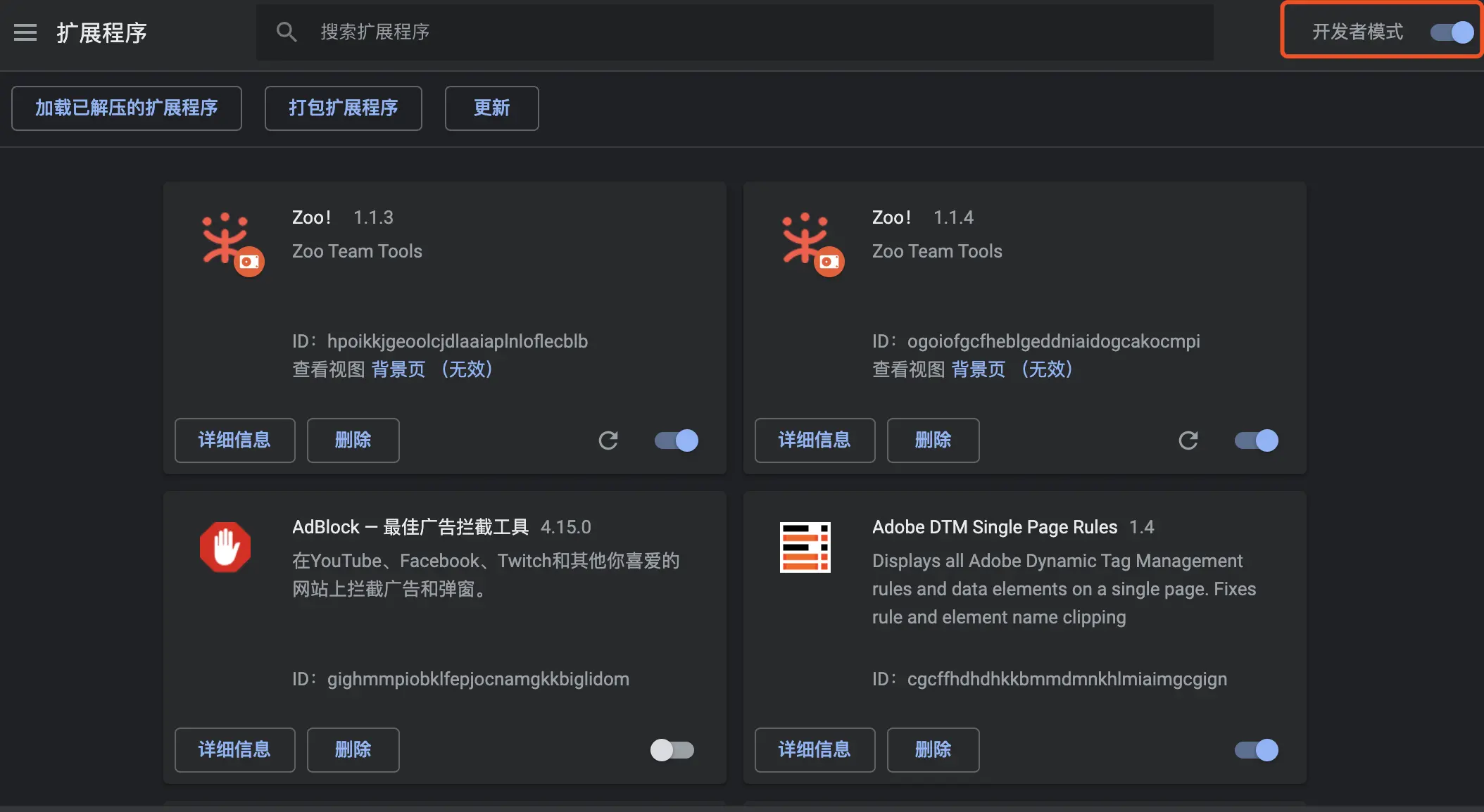This screenshot has height=812, width=1484.
Task: Enable the AdBlock extension toggle
Action: tap(672, 750)
